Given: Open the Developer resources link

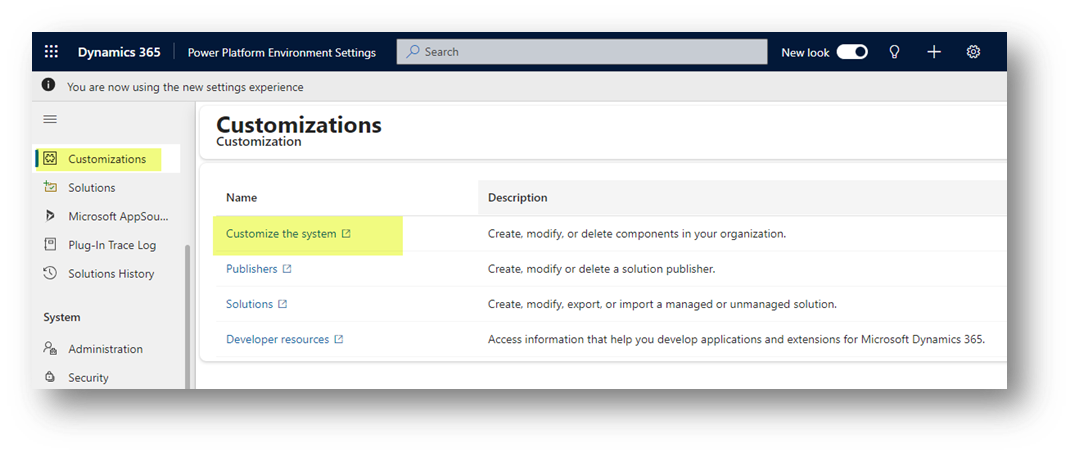Looking at the screenshot, I should click(278, 339).
